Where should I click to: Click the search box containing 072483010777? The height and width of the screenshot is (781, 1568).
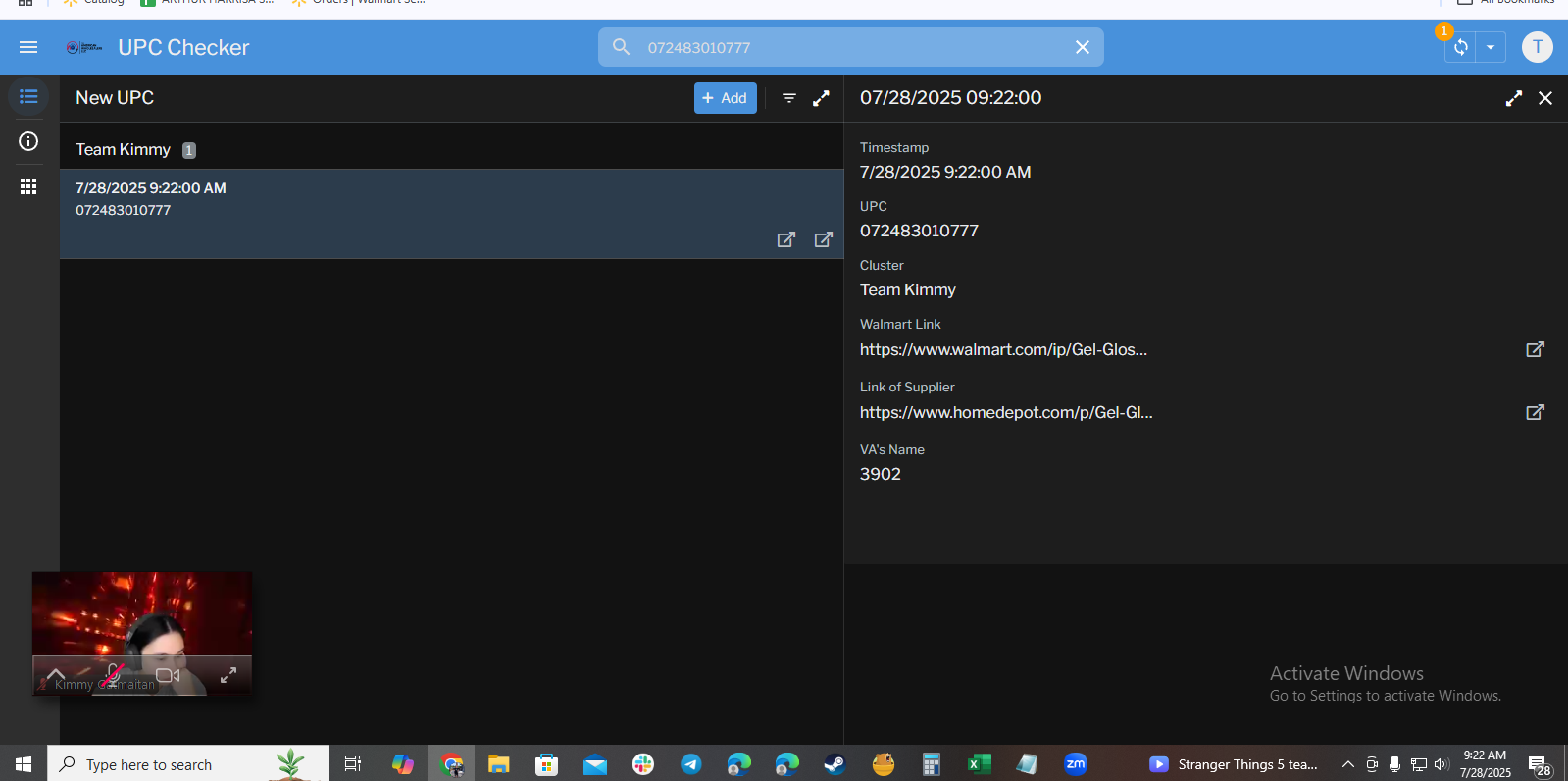tap(843, 47)
